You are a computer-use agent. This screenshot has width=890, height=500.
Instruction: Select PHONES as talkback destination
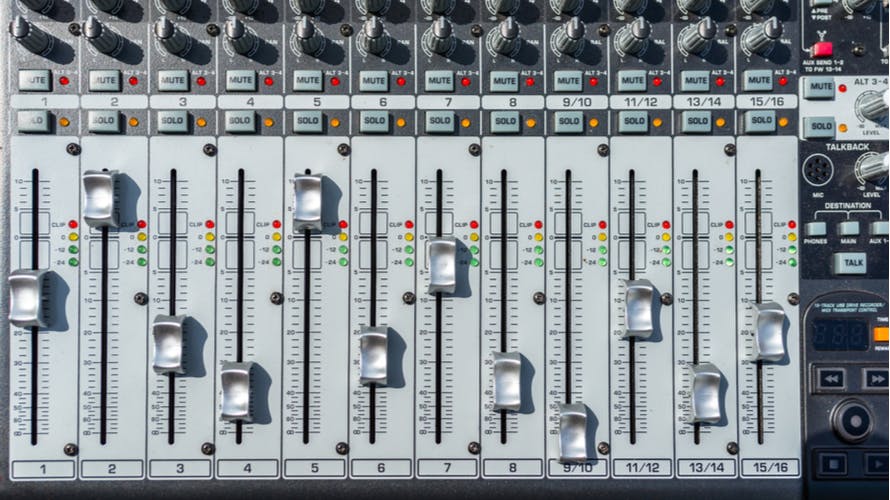click(x=816, y=229)
